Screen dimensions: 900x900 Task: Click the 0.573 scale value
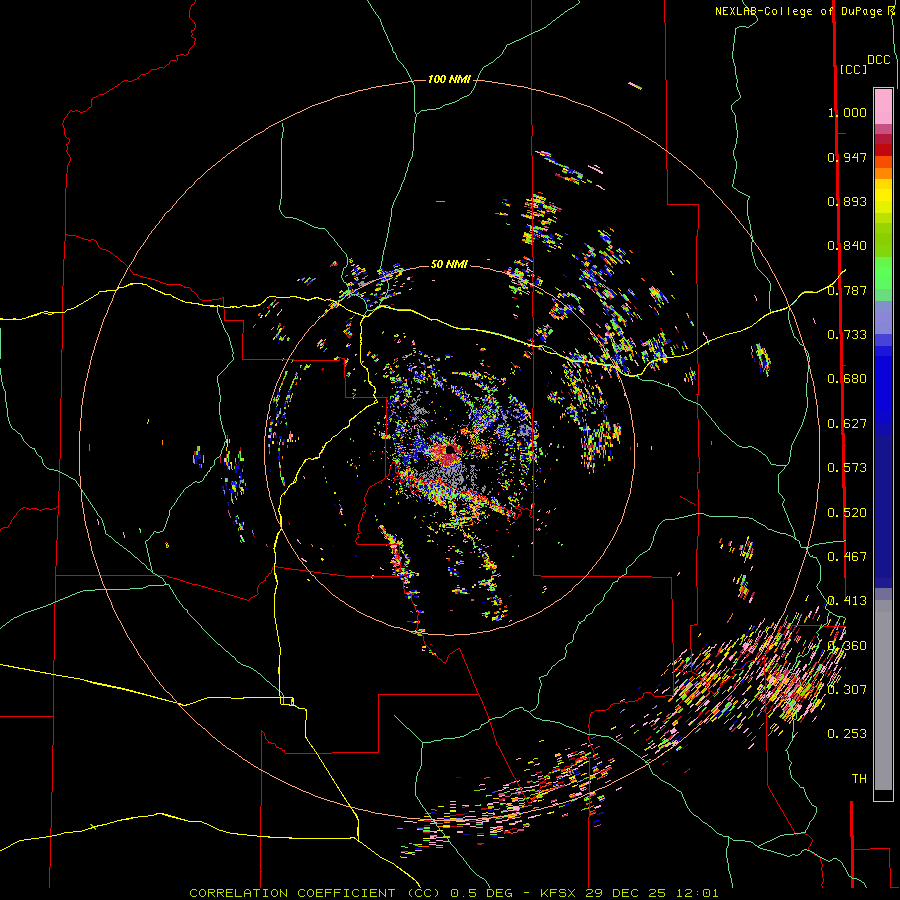click(847, 468)
